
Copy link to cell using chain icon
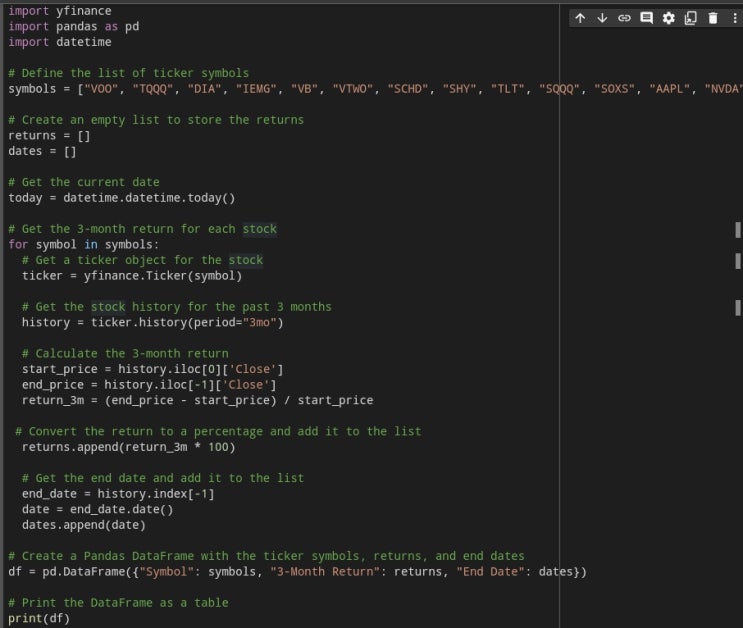click(x=624, y=18)
